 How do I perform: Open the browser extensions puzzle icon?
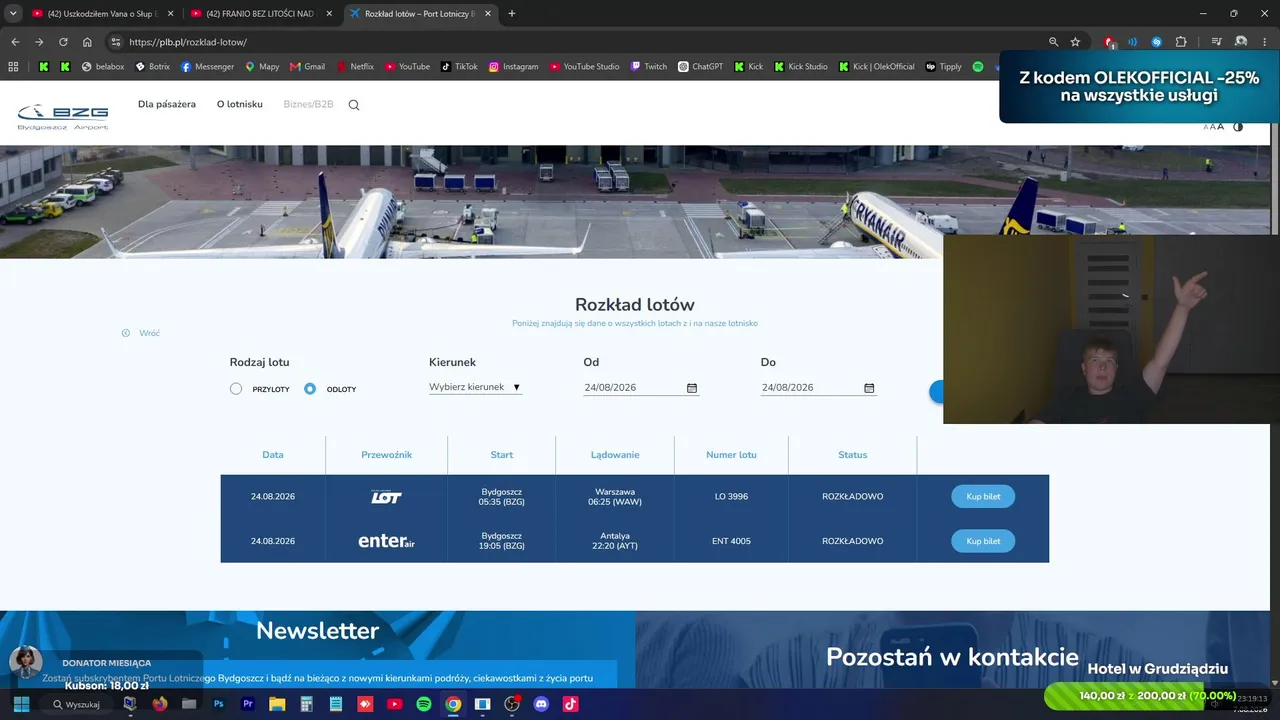1181,42
